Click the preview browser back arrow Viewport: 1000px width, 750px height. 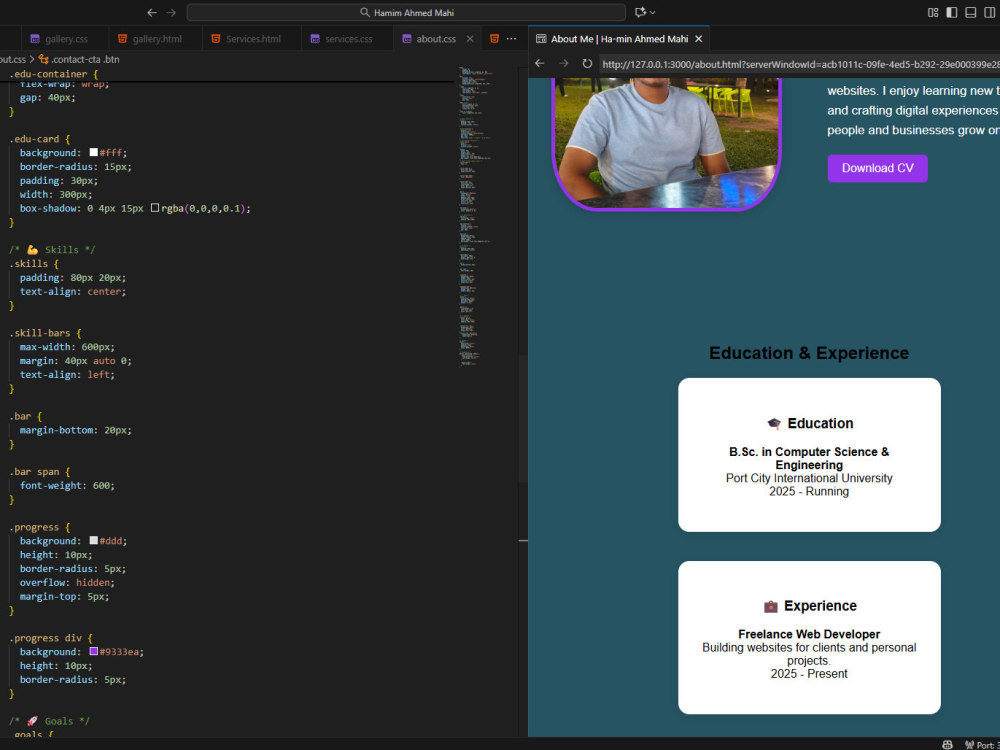click(540, 63)
